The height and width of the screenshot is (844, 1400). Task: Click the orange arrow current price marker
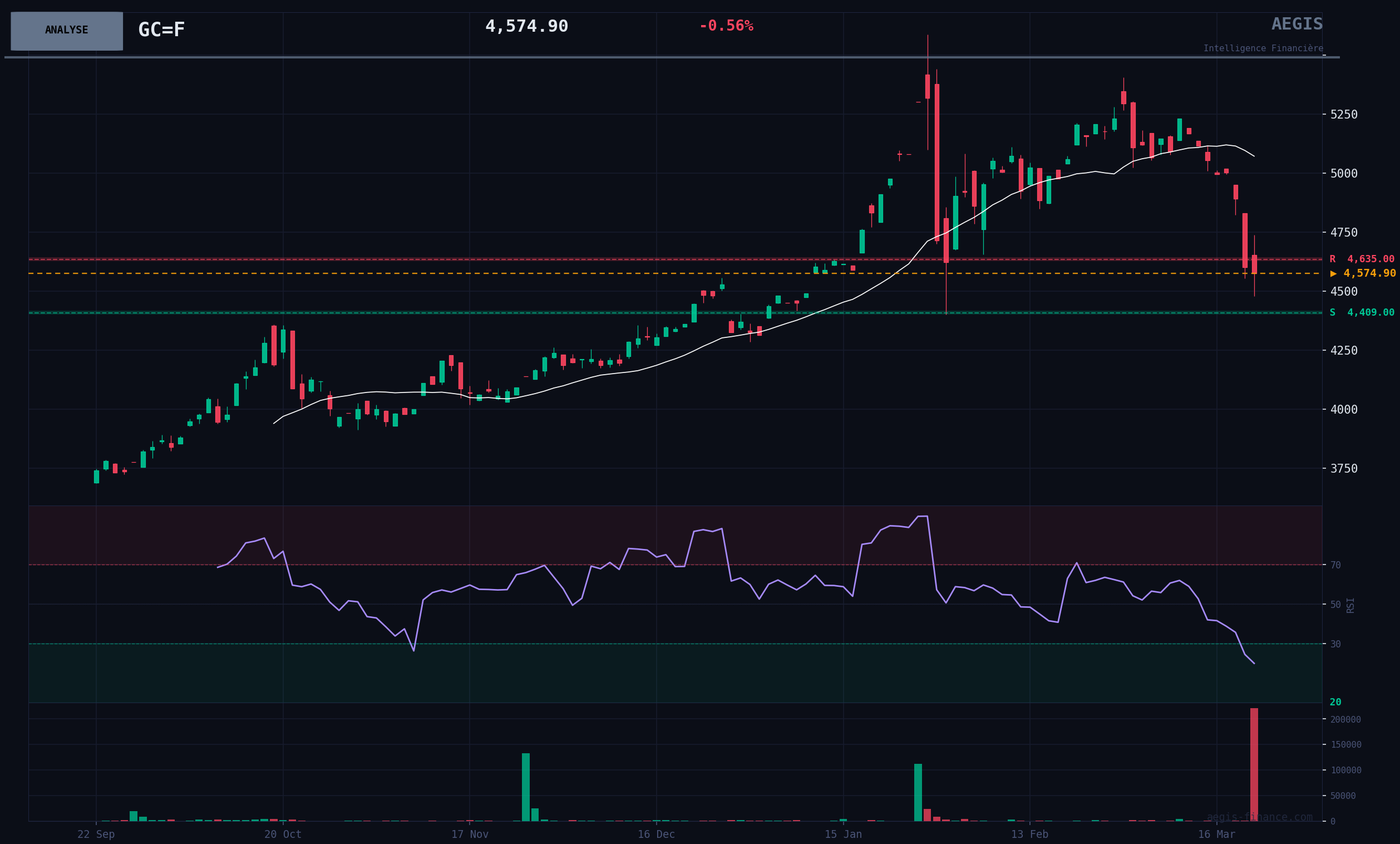pos(1333,274)
